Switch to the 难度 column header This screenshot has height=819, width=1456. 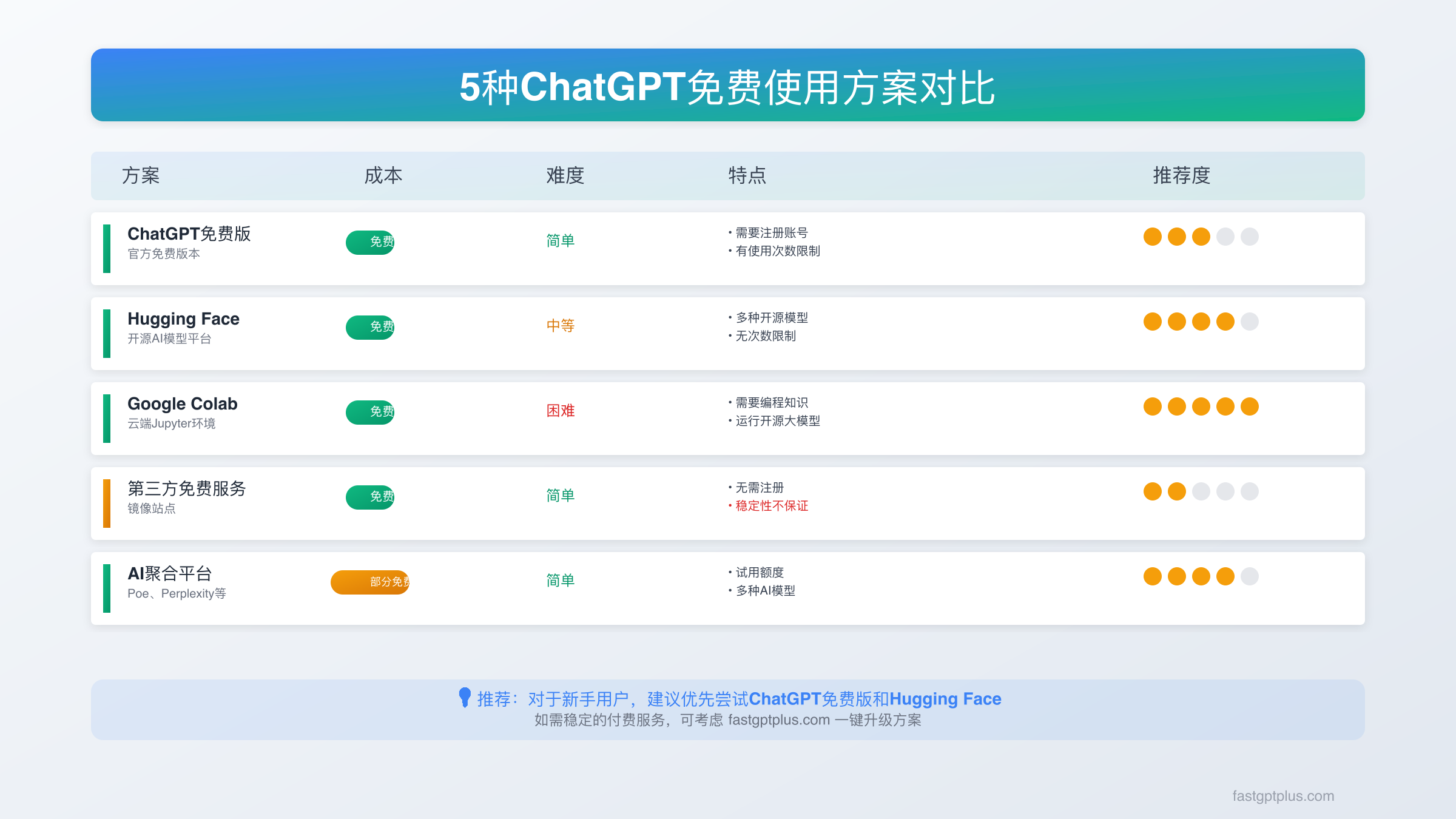[x=565, y=175]
